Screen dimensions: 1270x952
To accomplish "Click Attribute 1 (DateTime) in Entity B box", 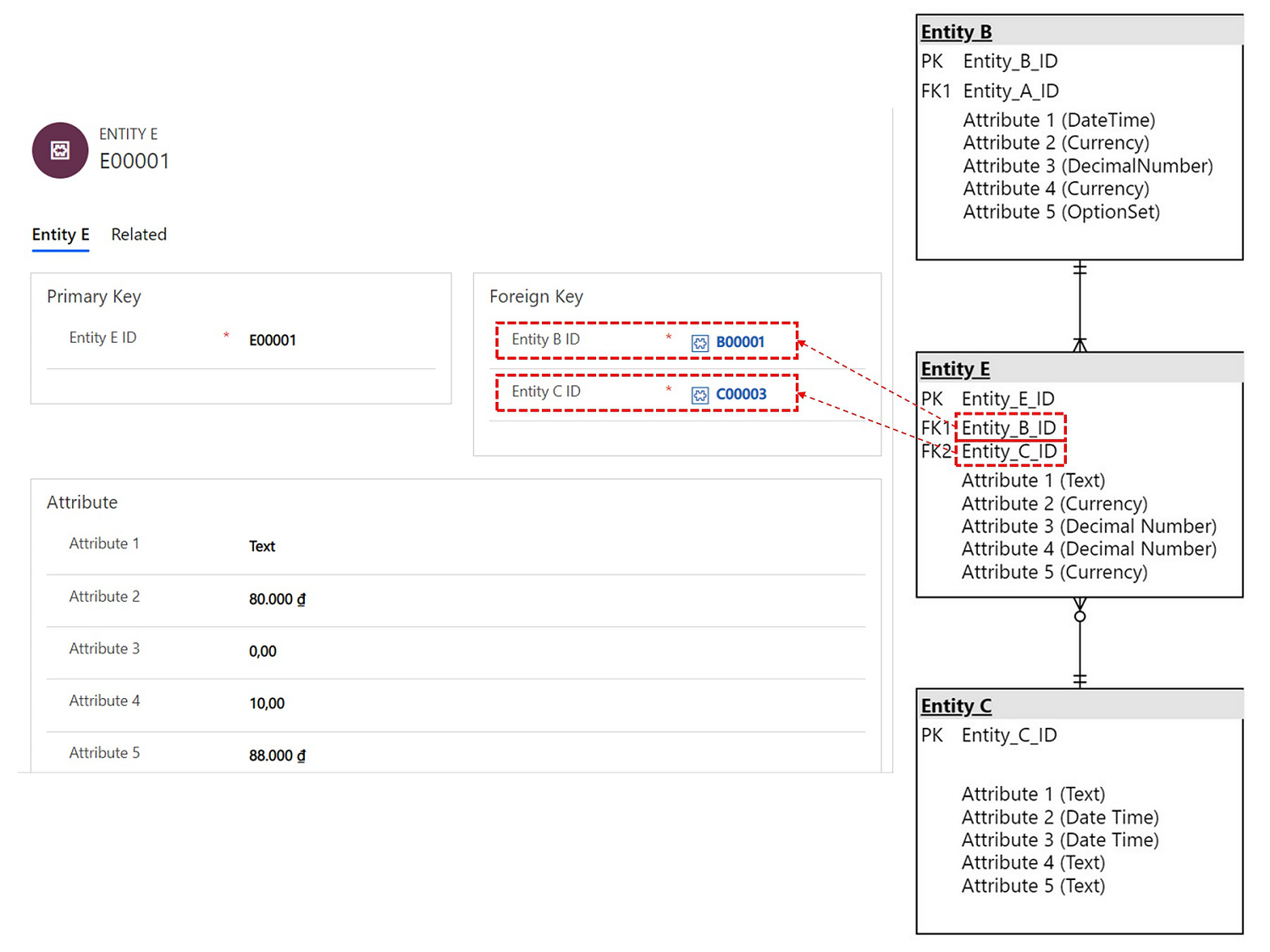I will (1059, 120).
